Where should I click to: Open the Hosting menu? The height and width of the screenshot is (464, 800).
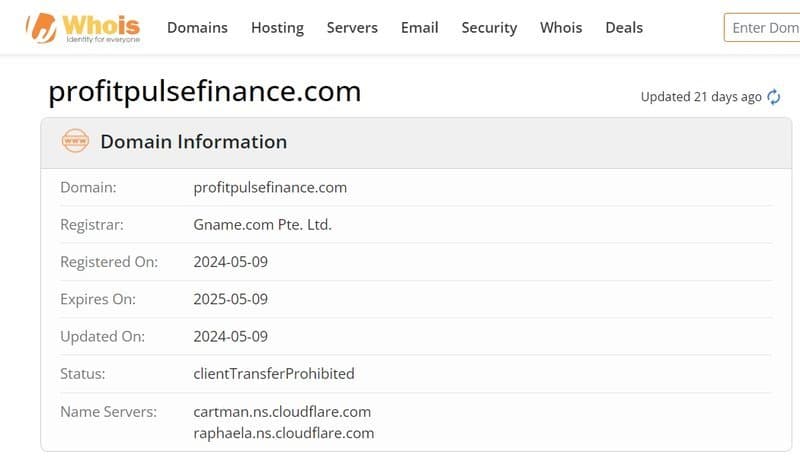(x=277, y=28)
